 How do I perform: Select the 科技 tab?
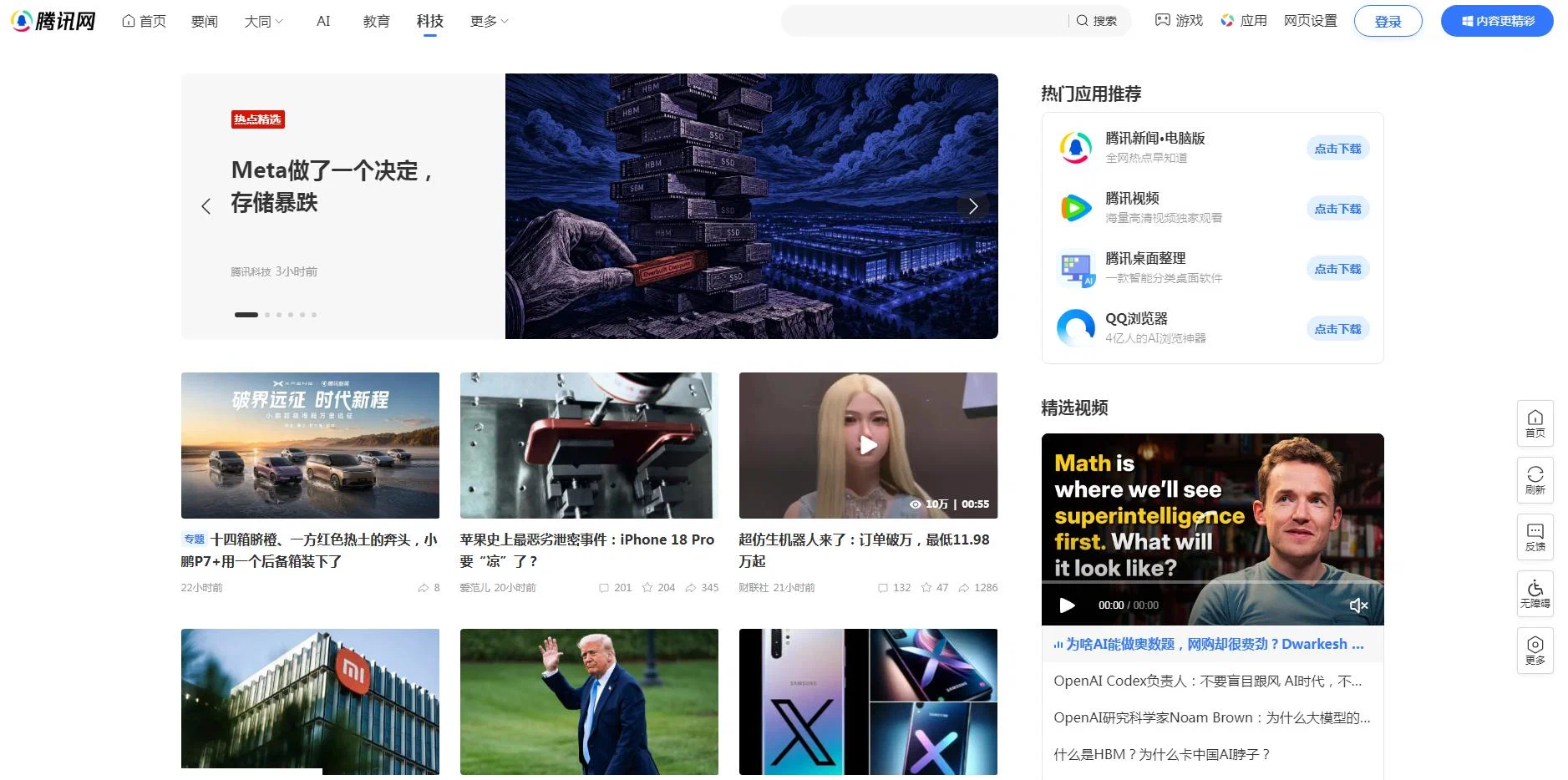point(430,21)
